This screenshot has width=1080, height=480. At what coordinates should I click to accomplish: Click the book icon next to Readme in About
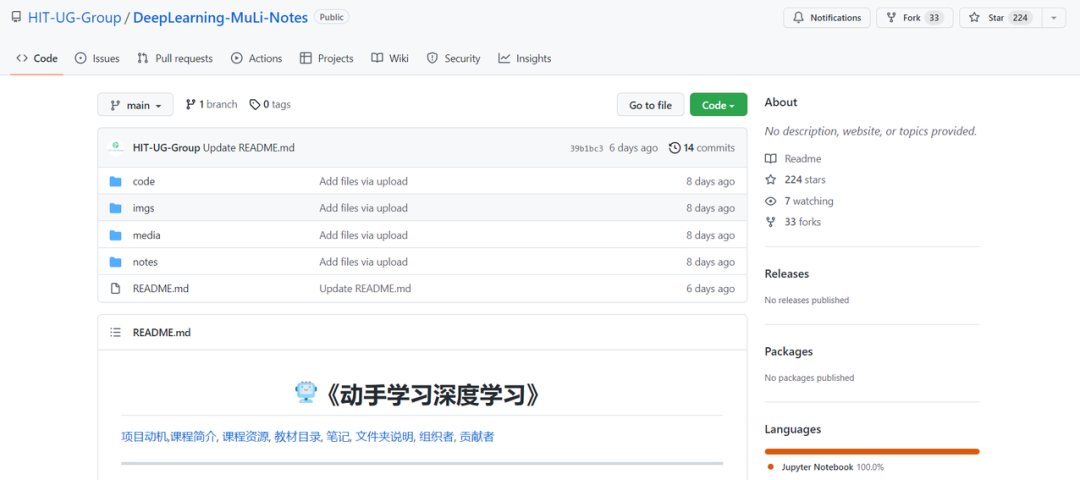pos(770,159)
